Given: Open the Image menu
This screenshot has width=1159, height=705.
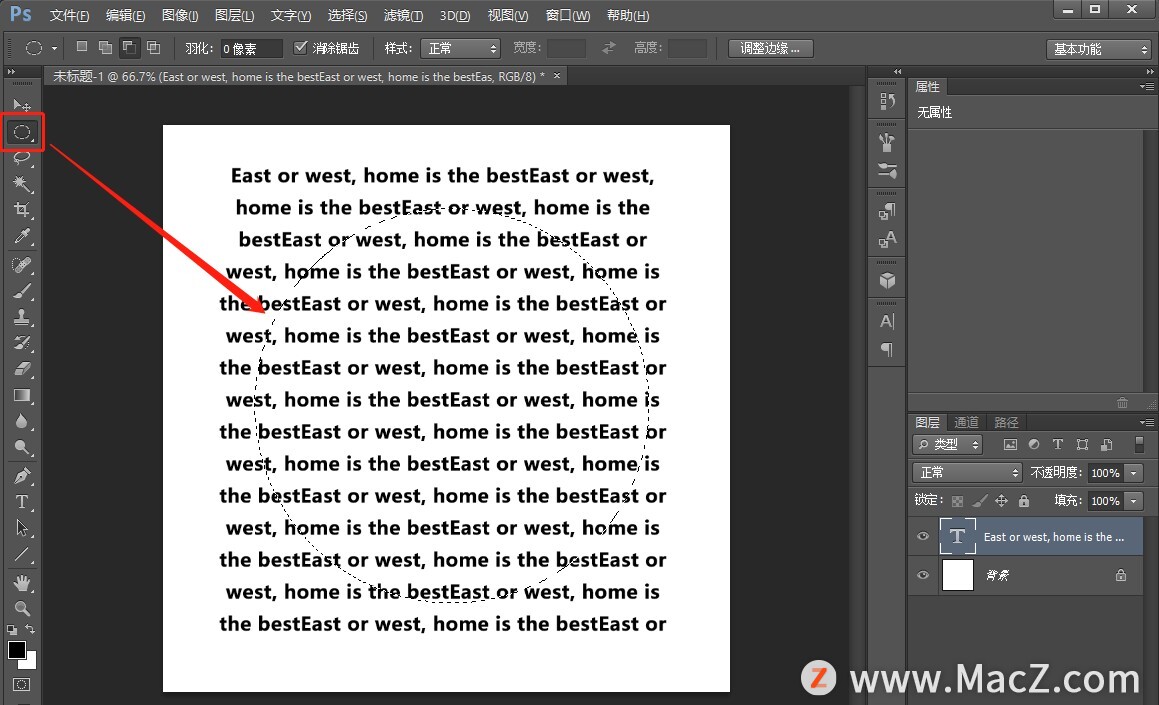Looking at the screenshot, I should [x=180, y=15].
